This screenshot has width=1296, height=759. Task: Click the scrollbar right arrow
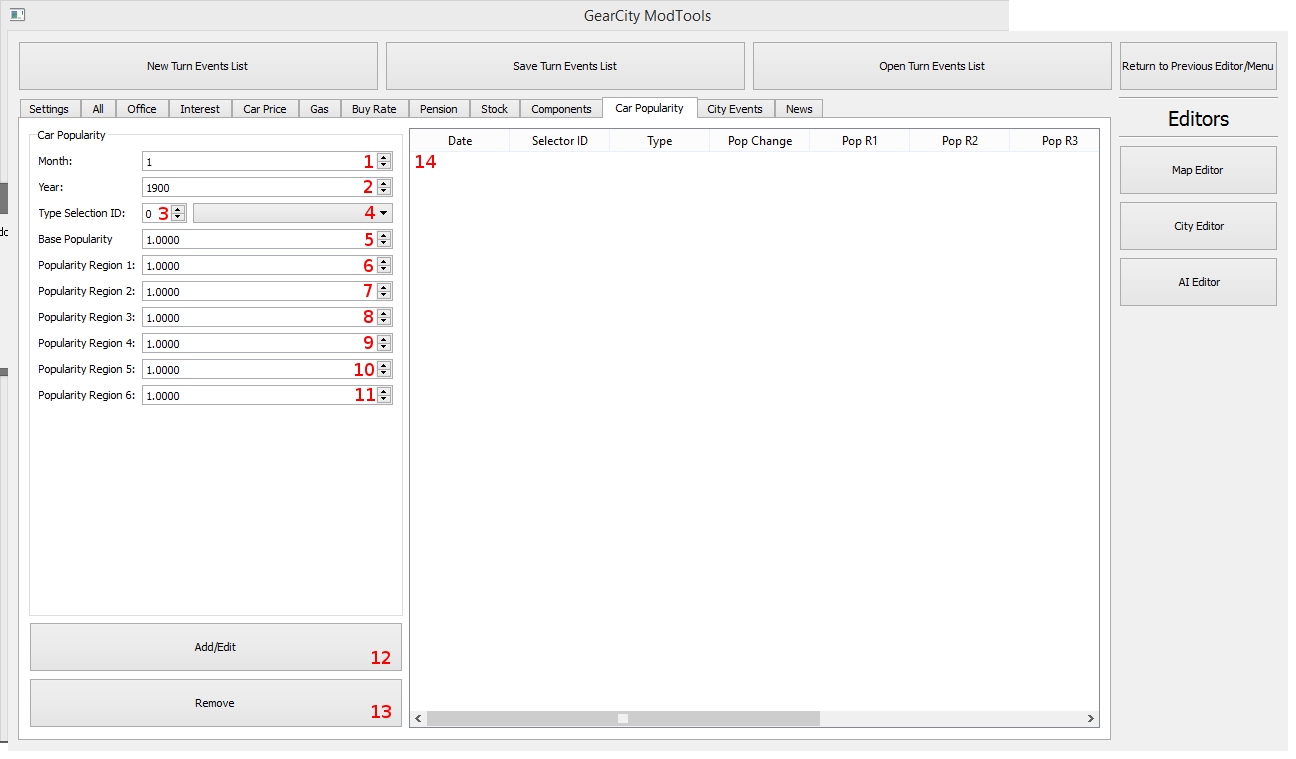1090,718
